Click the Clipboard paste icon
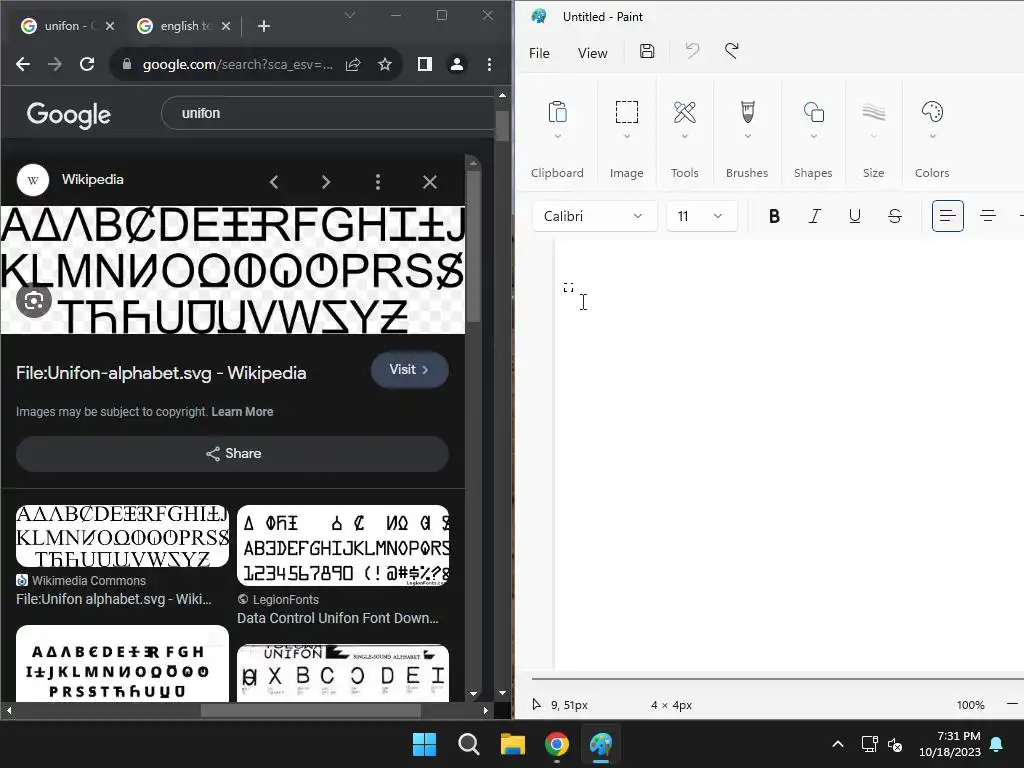Viewport: 1024px width, 768px height. [x=557, y=112]
